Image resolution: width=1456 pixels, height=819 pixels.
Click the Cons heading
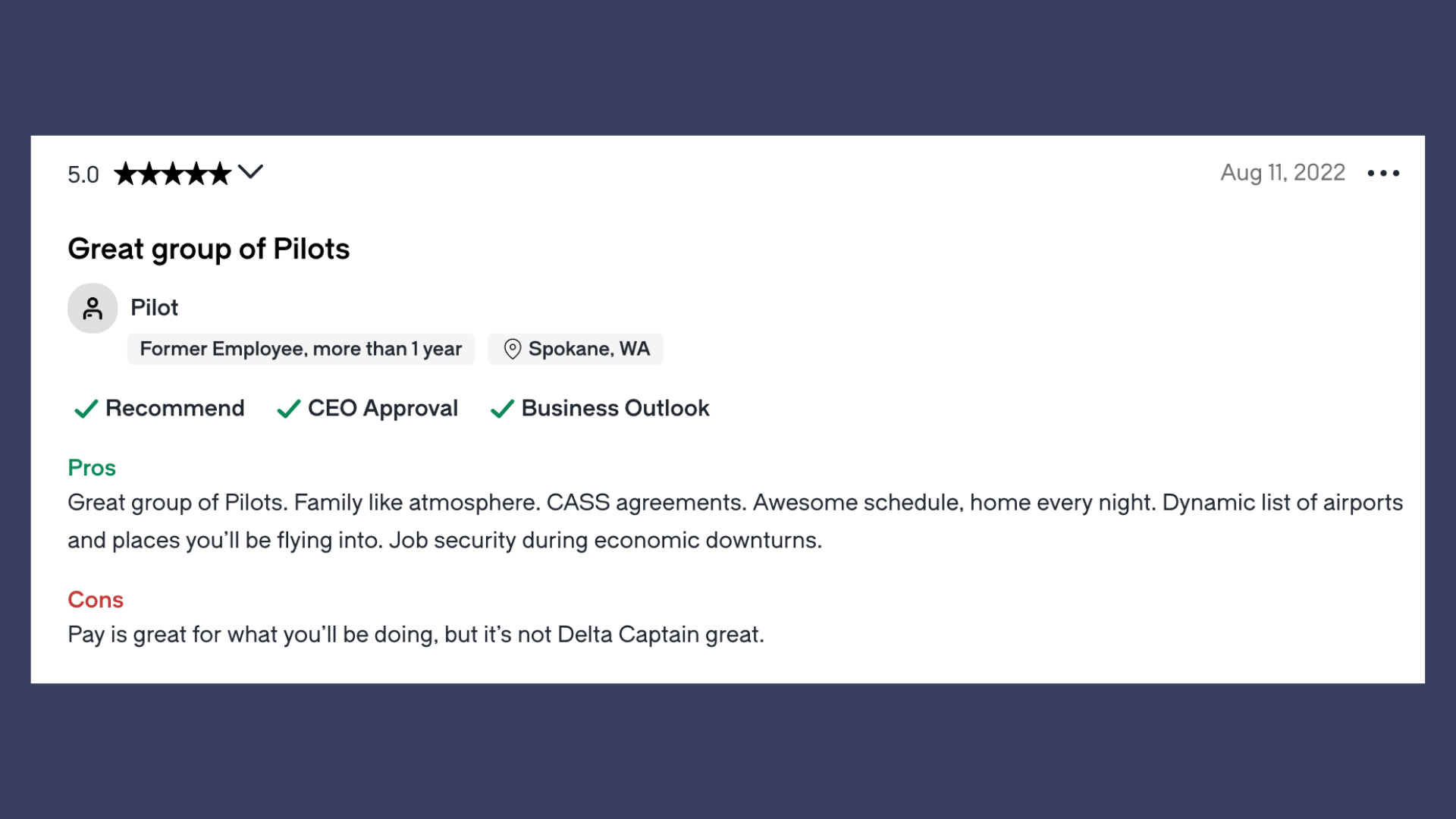tap(96, 599)
